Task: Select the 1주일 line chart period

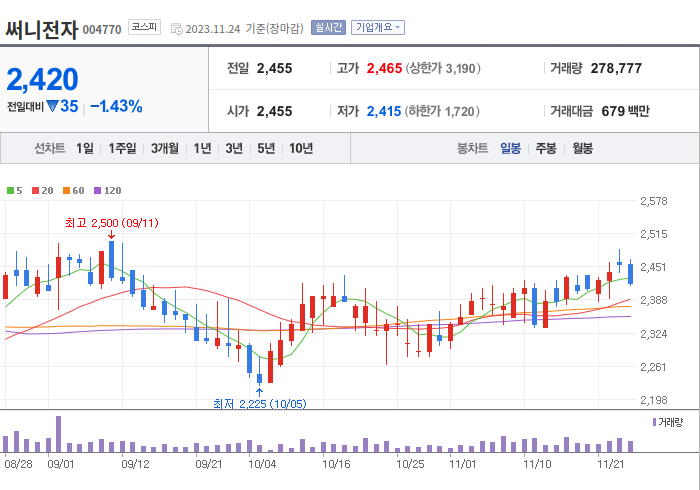Action: click(122, 148)
